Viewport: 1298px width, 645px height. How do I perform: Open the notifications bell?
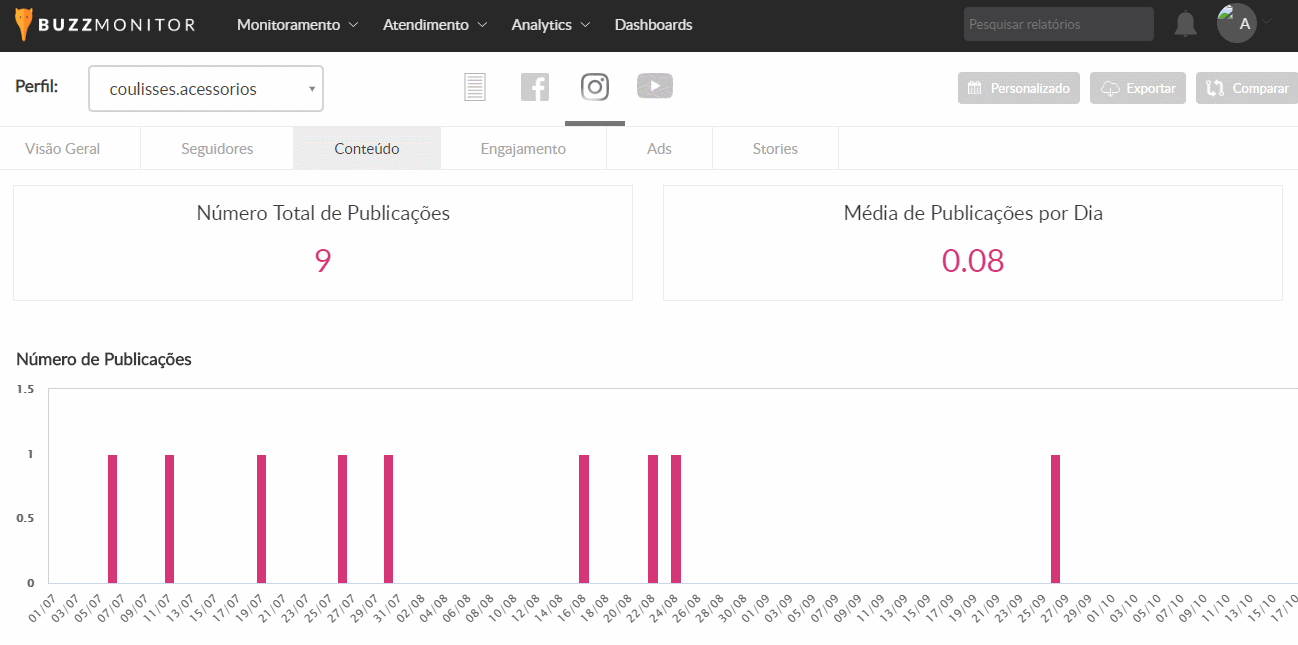tap(1185, 25)
